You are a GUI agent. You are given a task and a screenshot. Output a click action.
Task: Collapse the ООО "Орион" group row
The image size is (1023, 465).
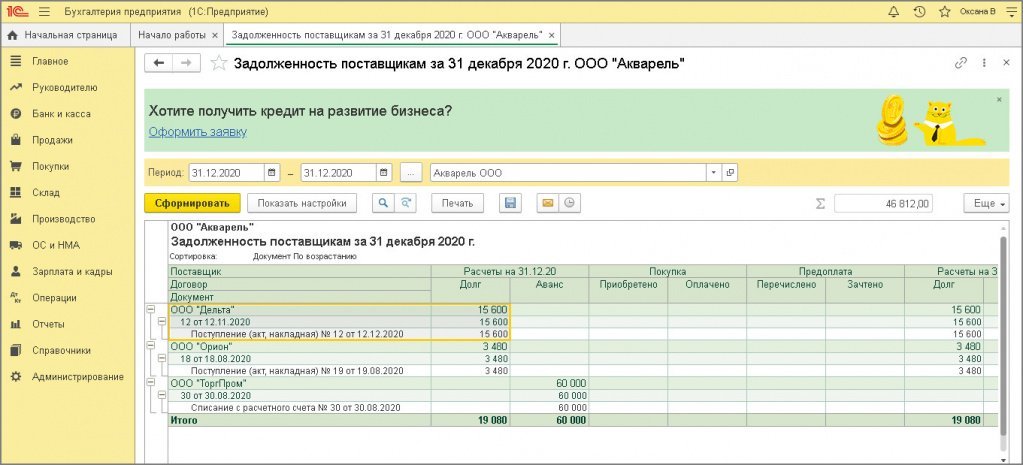click(150, 345)
